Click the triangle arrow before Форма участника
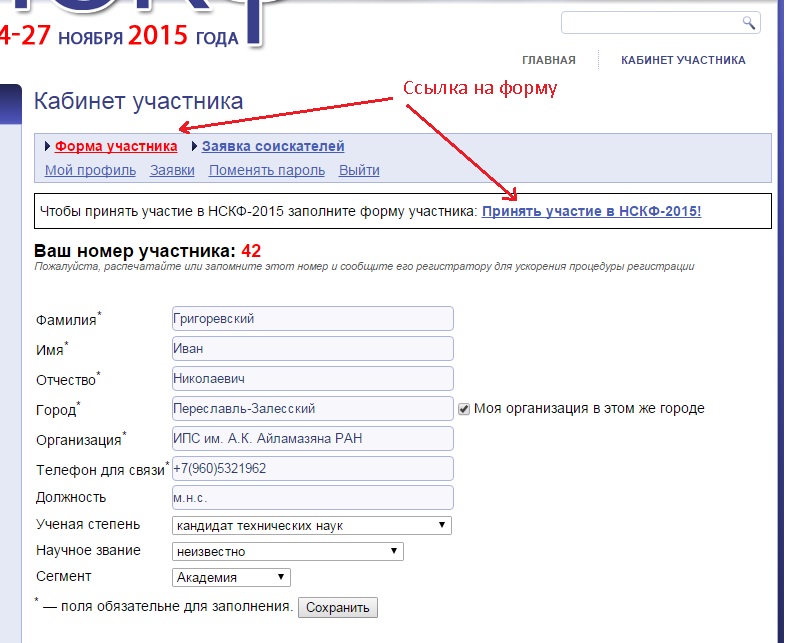 click(x=48, y=148)
